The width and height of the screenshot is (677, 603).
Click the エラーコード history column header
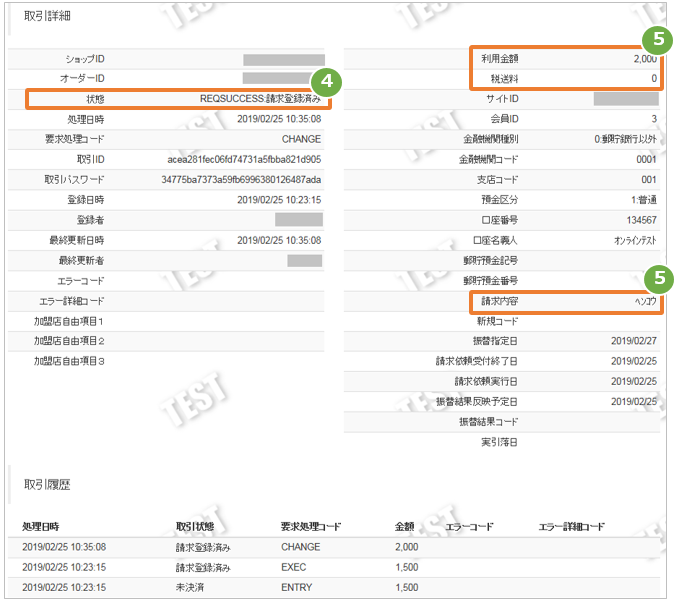469,527
